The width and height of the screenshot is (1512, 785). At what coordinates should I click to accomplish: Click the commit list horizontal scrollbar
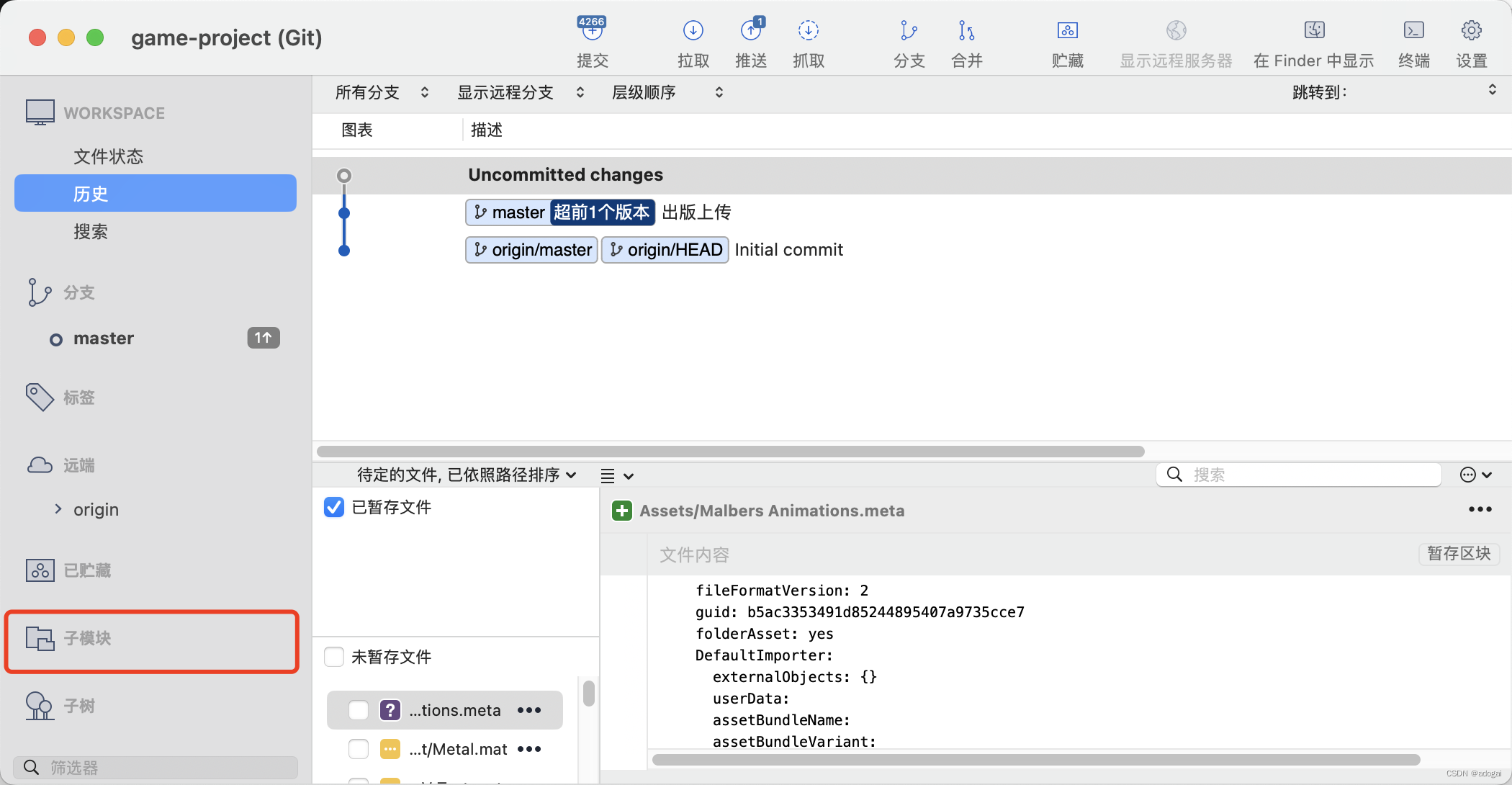click(730, 452)
